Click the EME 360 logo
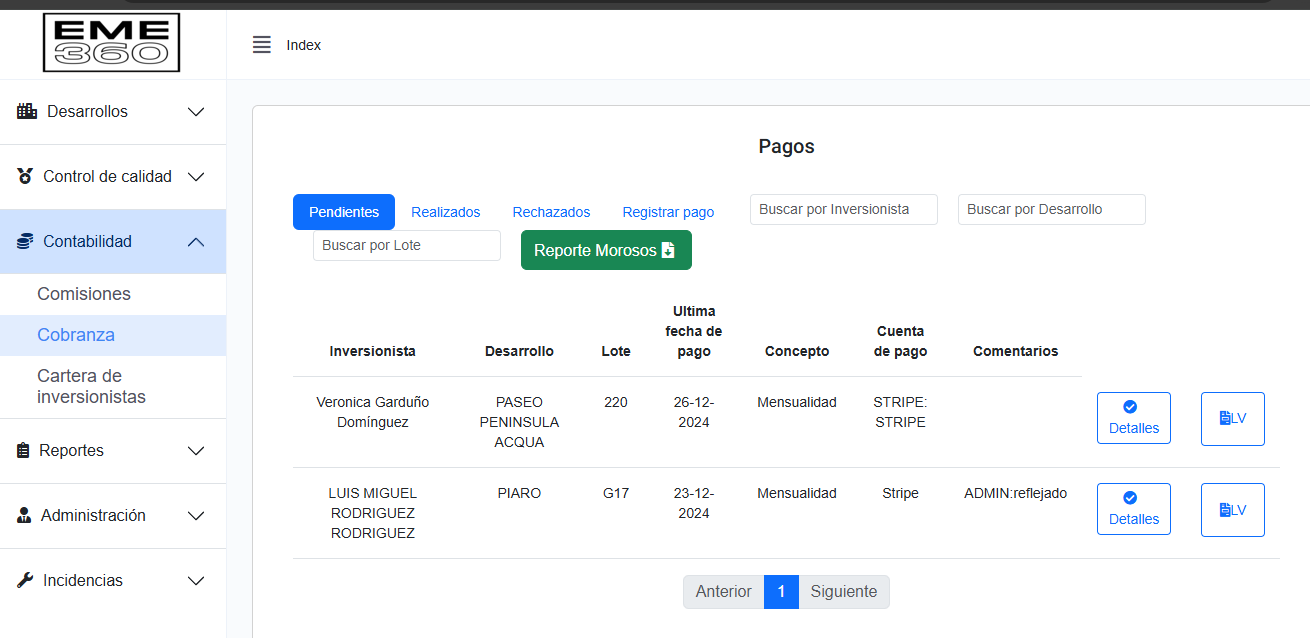Image resolution: width=1310 pixels, height=638 pixels. pos(111,43)
